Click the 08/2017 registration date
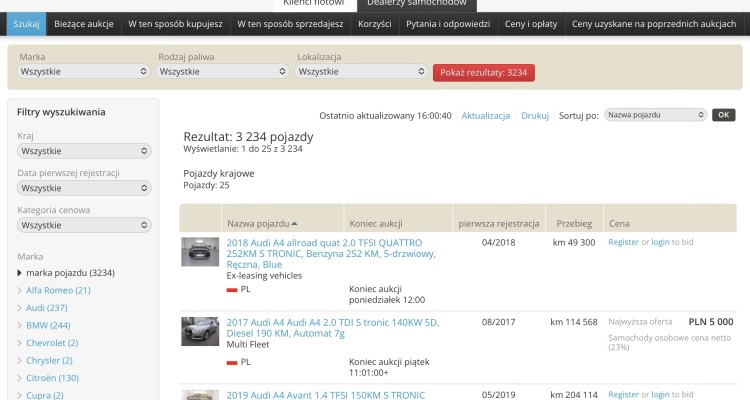The image size is (750, 400). tap(498, 322)
